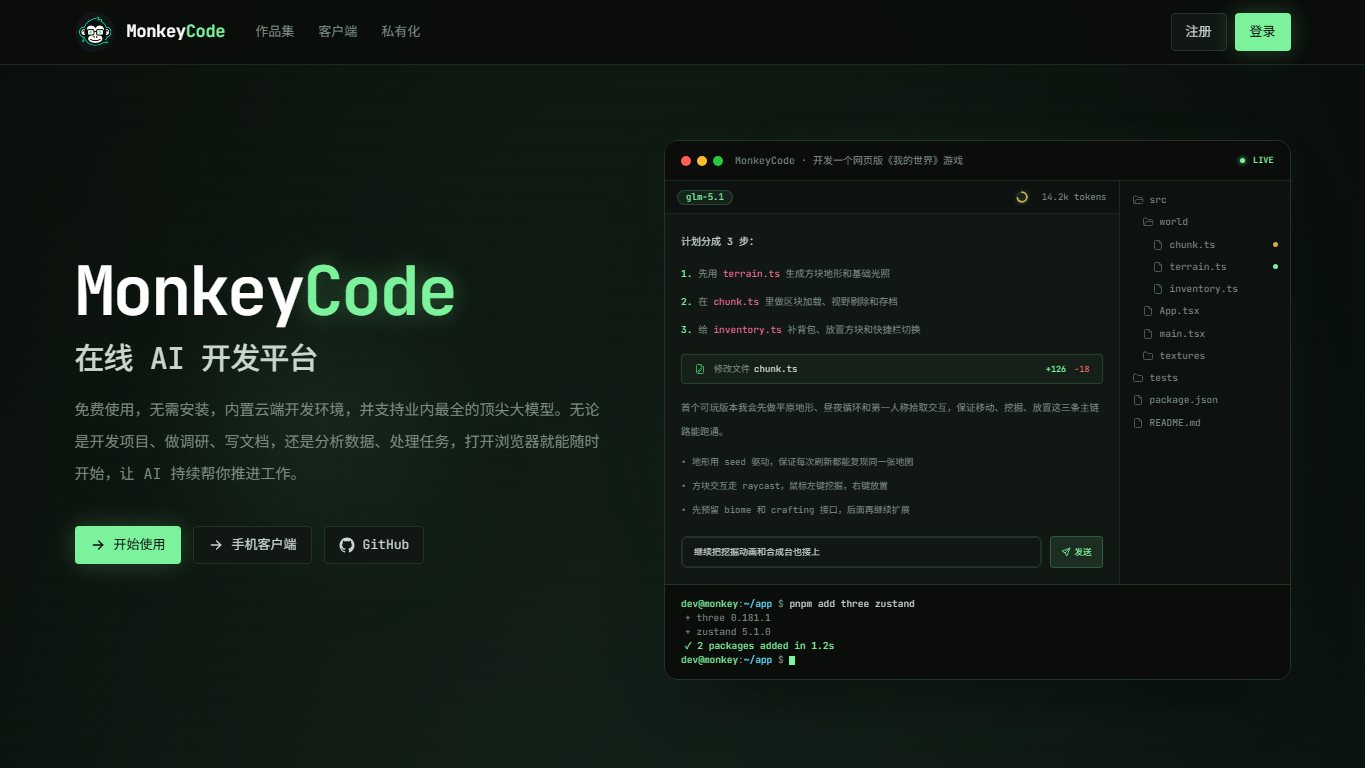Click the textures folder icon

click(x=1148, y=356)
